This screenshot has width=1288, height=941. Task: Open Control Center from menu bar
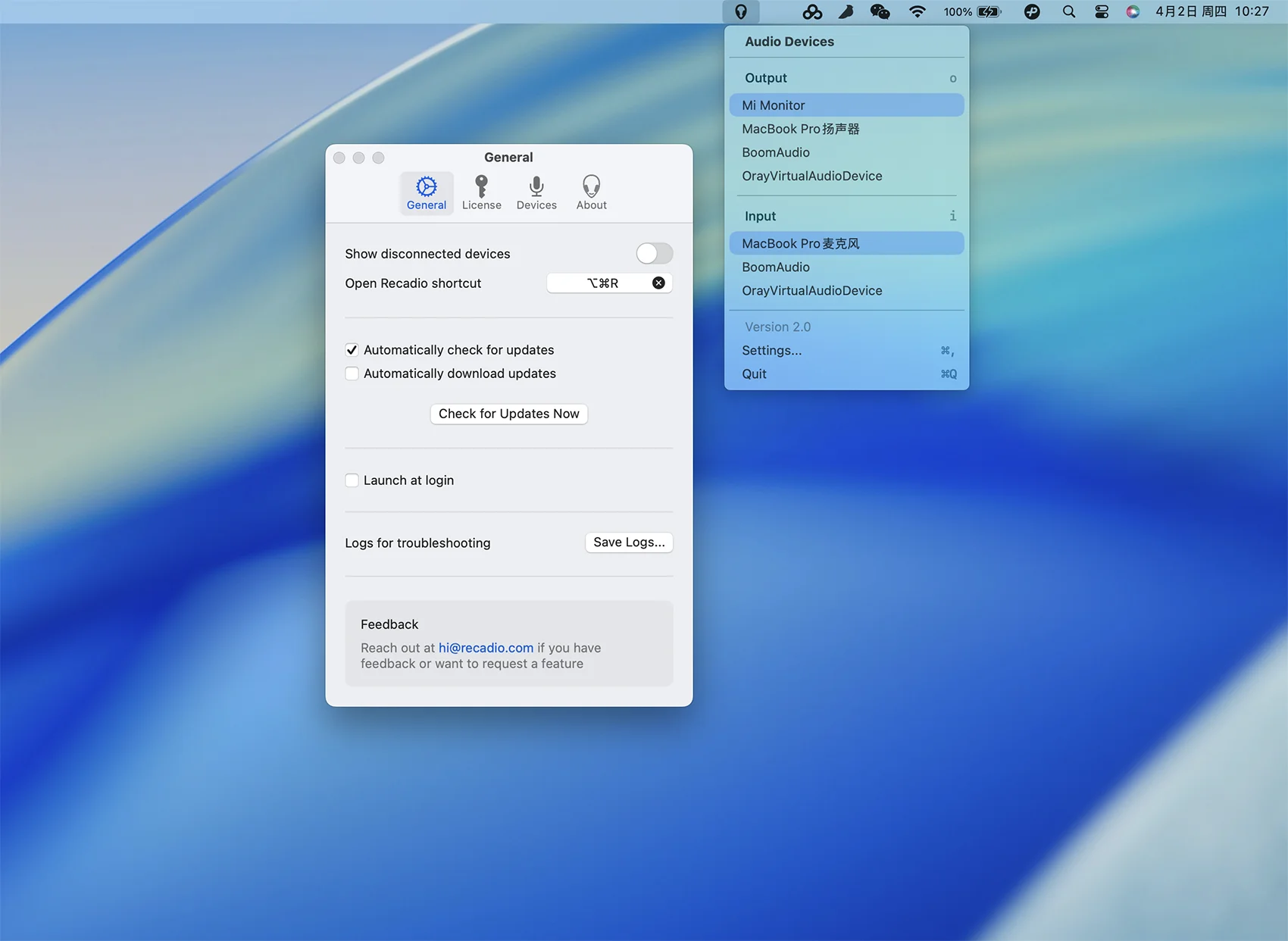(1102, 11)
